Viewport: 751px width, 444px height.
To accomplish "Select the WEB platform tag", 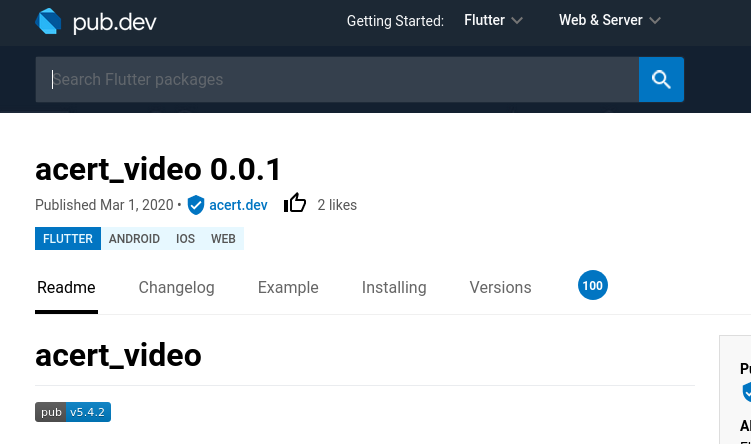I will [x=223, y=239].
